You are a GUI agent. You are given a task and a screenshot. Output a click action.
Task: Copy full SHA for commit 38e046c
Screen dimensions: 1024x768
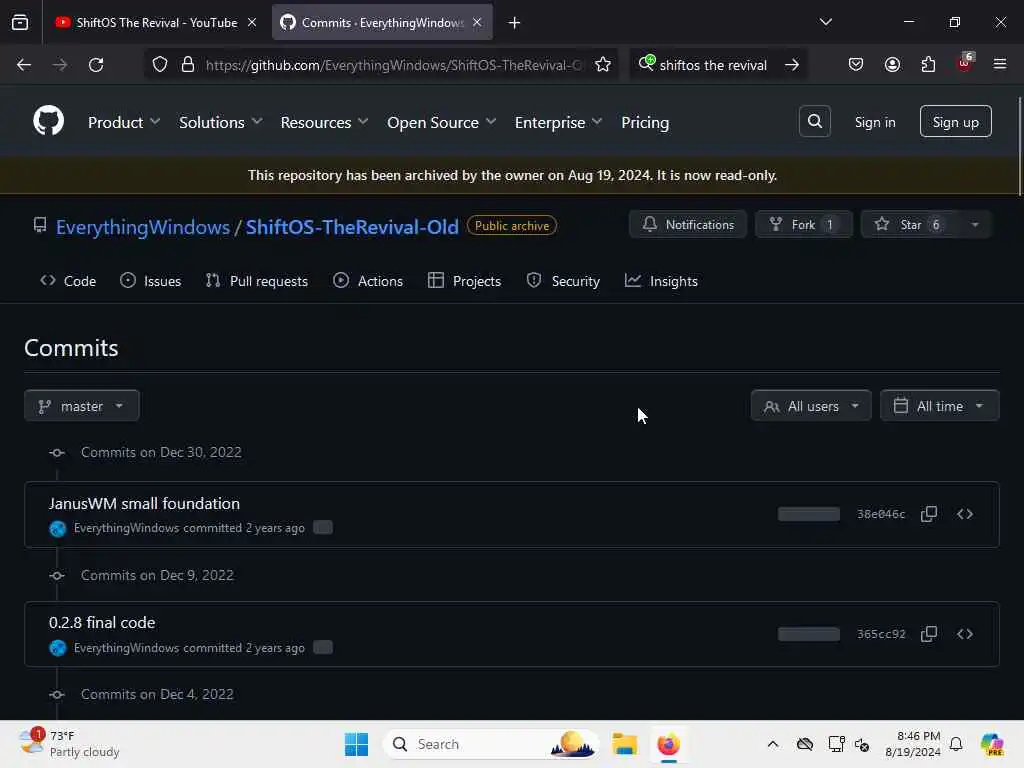click(x=929, y=514)
